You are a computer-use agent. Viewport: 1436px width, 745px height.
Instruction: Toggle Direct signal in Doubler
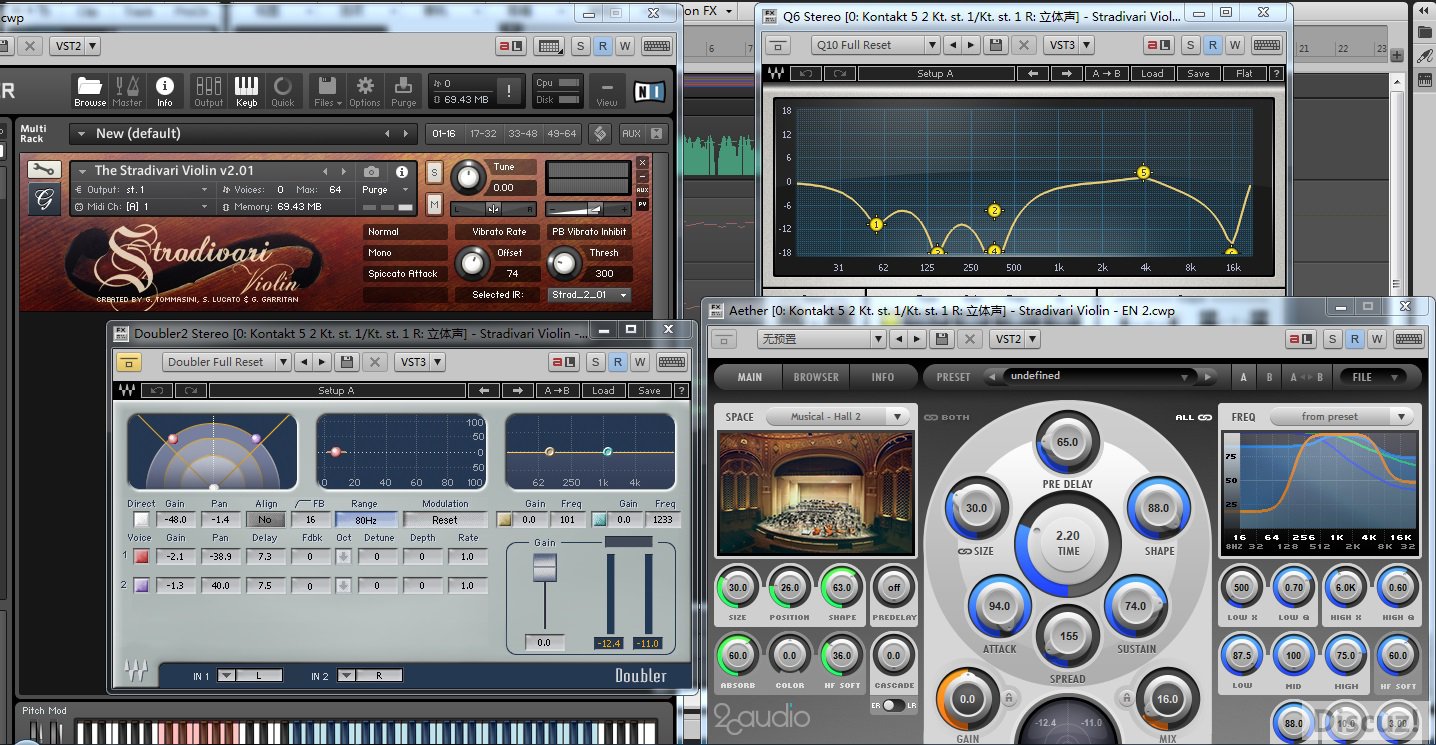141,520
